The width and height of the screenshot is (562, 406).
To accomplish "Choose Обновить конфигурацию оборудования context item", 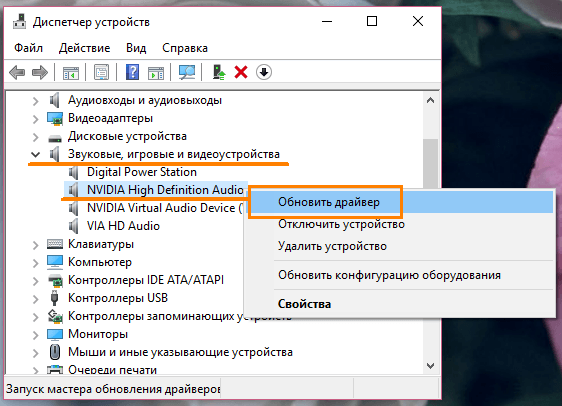I will pos(401,275).
